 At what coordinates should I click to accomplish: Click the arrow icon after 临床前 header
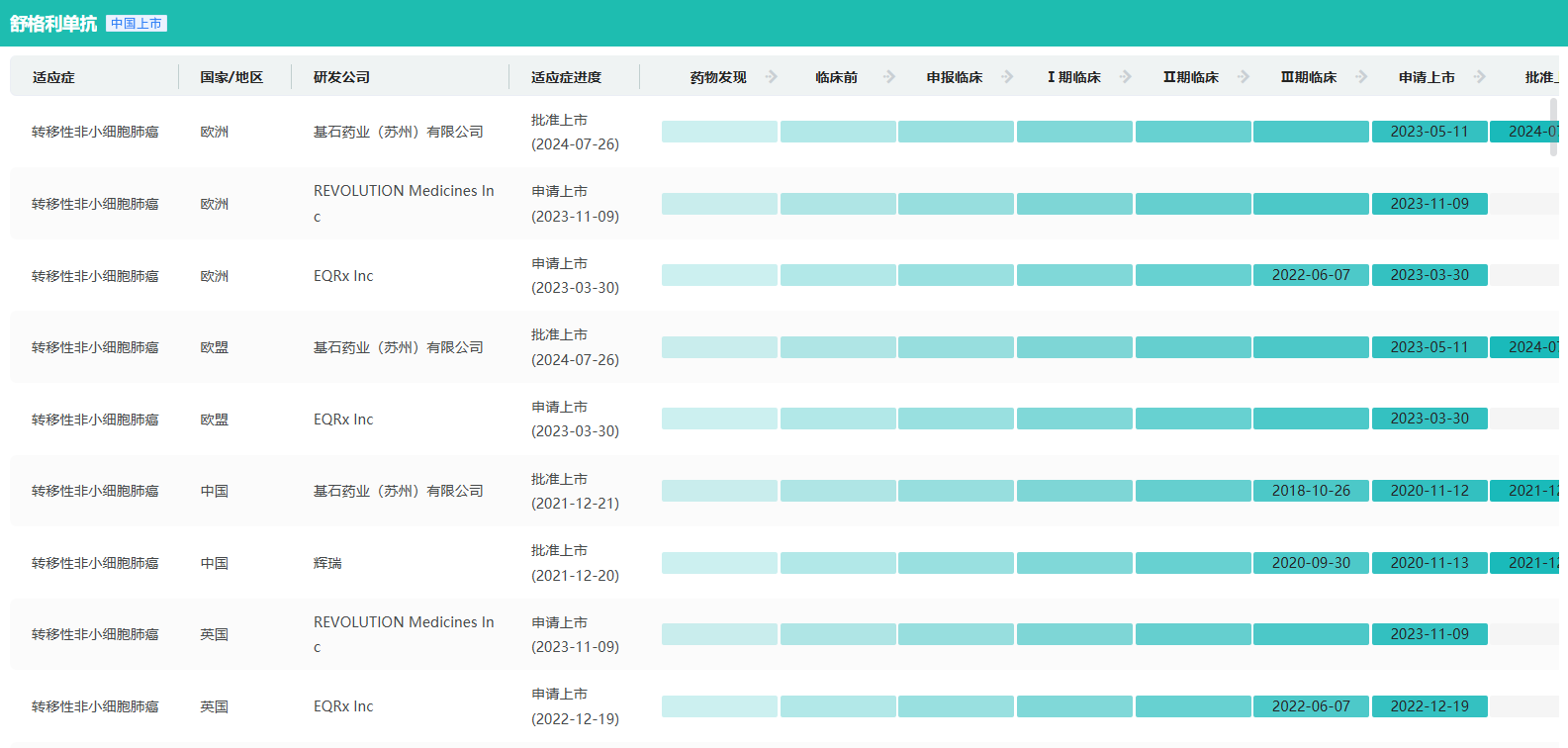pos(889,77)
